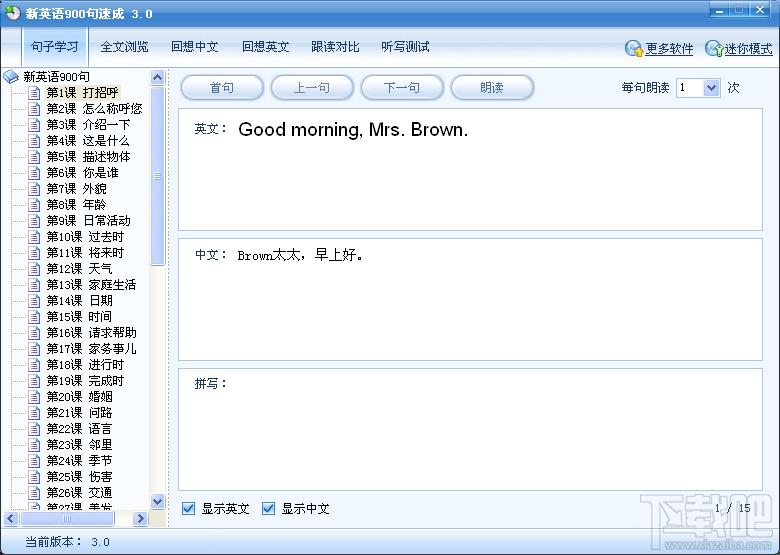This screenshot has width=780, height=555.
Task: Click the 新英语900句 book icon
Action: point(10,77)
